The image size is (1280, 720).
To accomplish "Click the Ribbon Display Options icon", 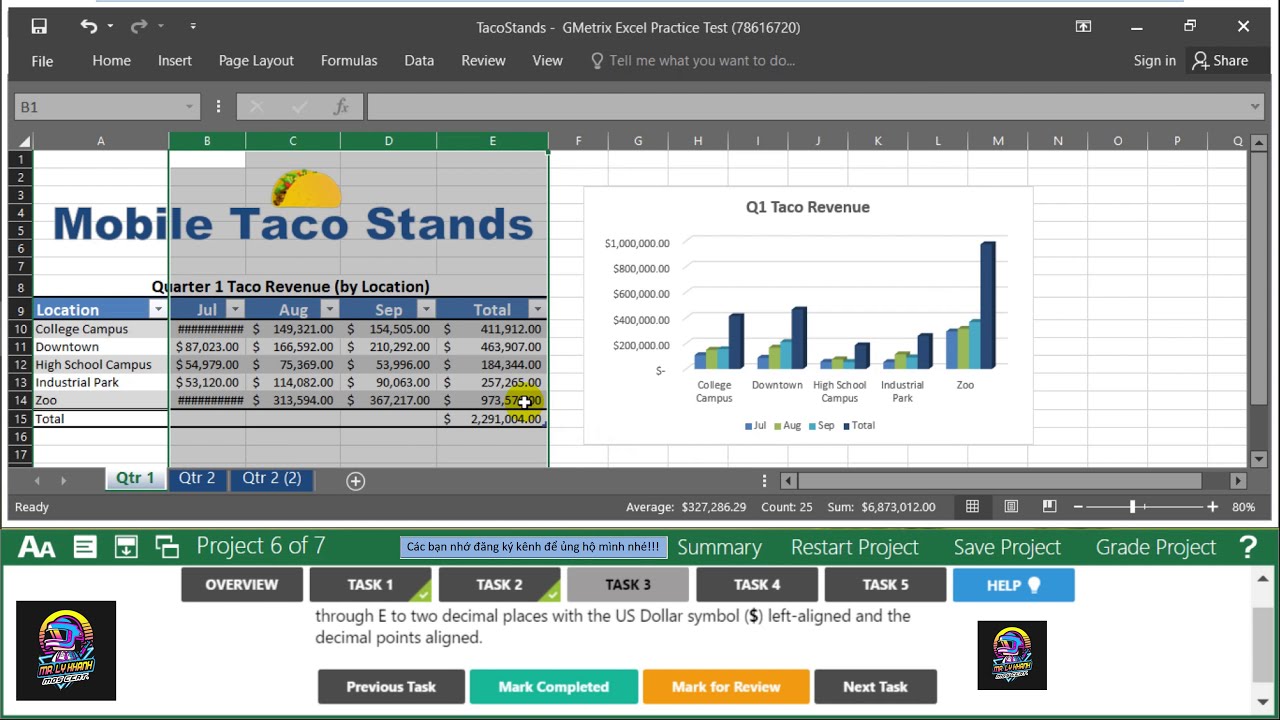I will (1083, 27).
